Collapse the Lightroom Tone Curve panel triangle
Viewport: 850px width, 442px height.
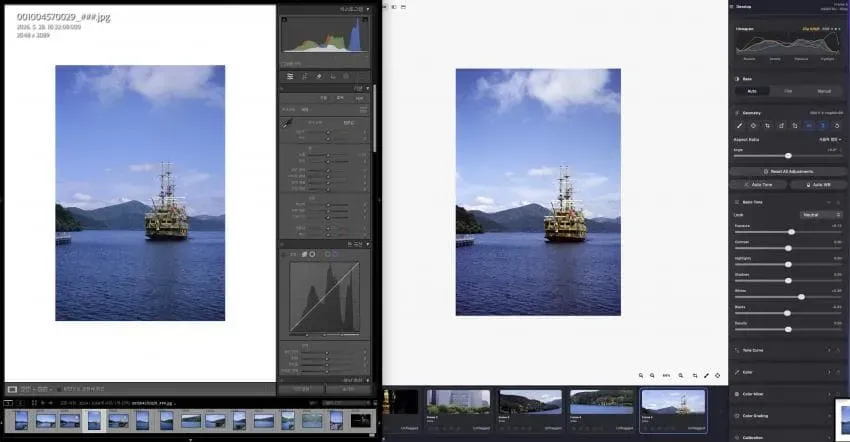click(x=368, y=244)
